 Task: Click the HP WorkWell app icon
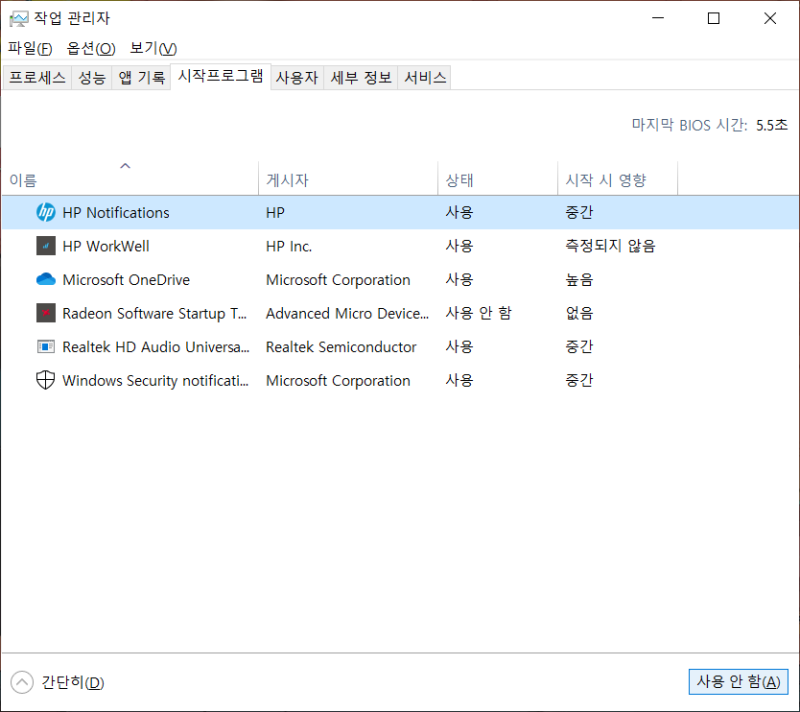tap(45, 246)
